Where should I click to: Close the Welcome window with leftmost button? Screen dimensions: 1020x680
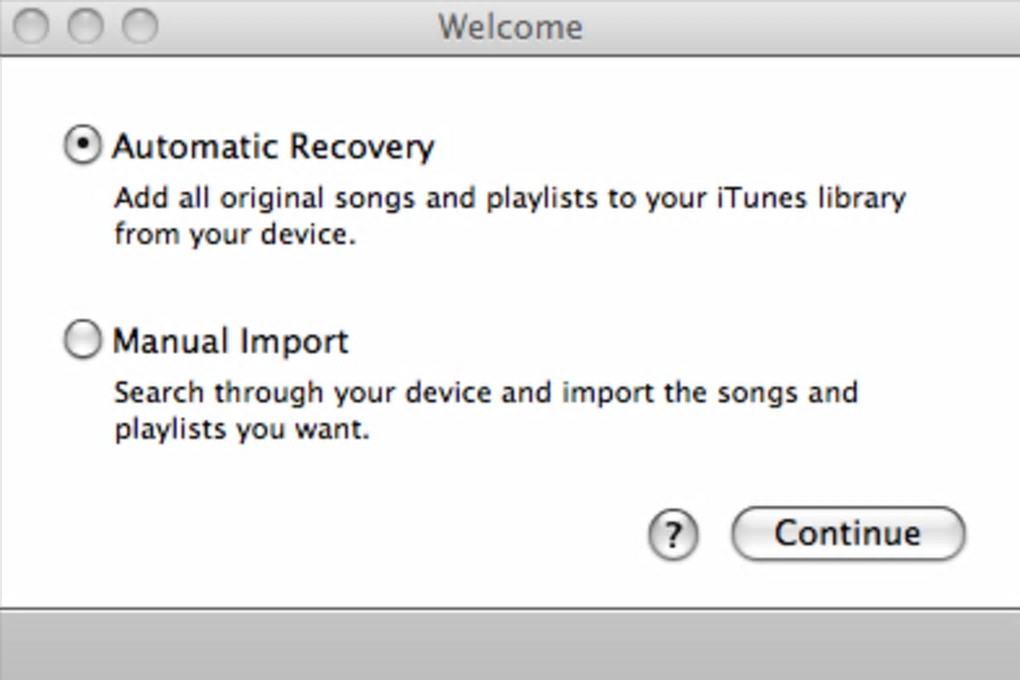pyautogui.click(x=32, y=27)
